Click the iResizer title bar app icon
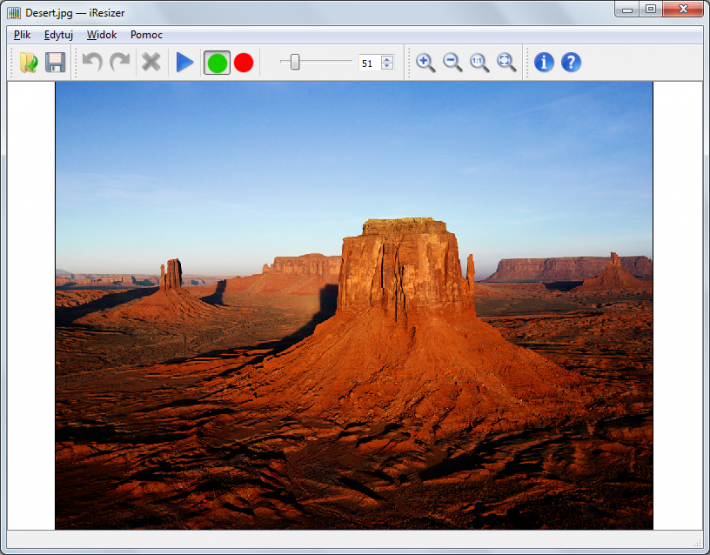The width and height of the screenshot is (710, 555). [x=14, y=13]
